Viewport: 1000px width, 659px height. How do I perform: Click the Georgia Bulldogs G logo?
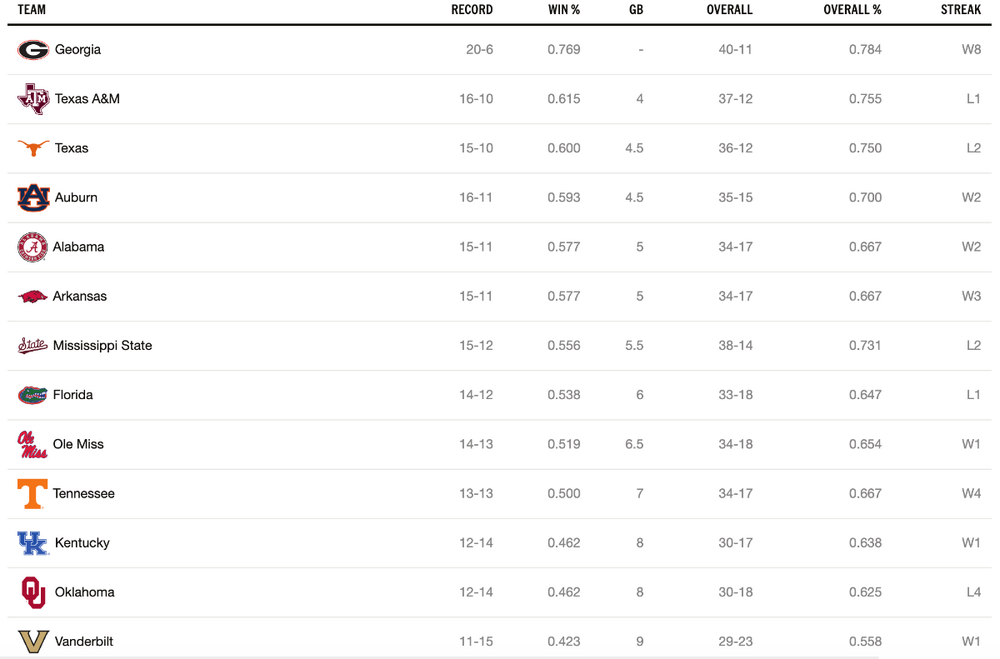point(33,50)
